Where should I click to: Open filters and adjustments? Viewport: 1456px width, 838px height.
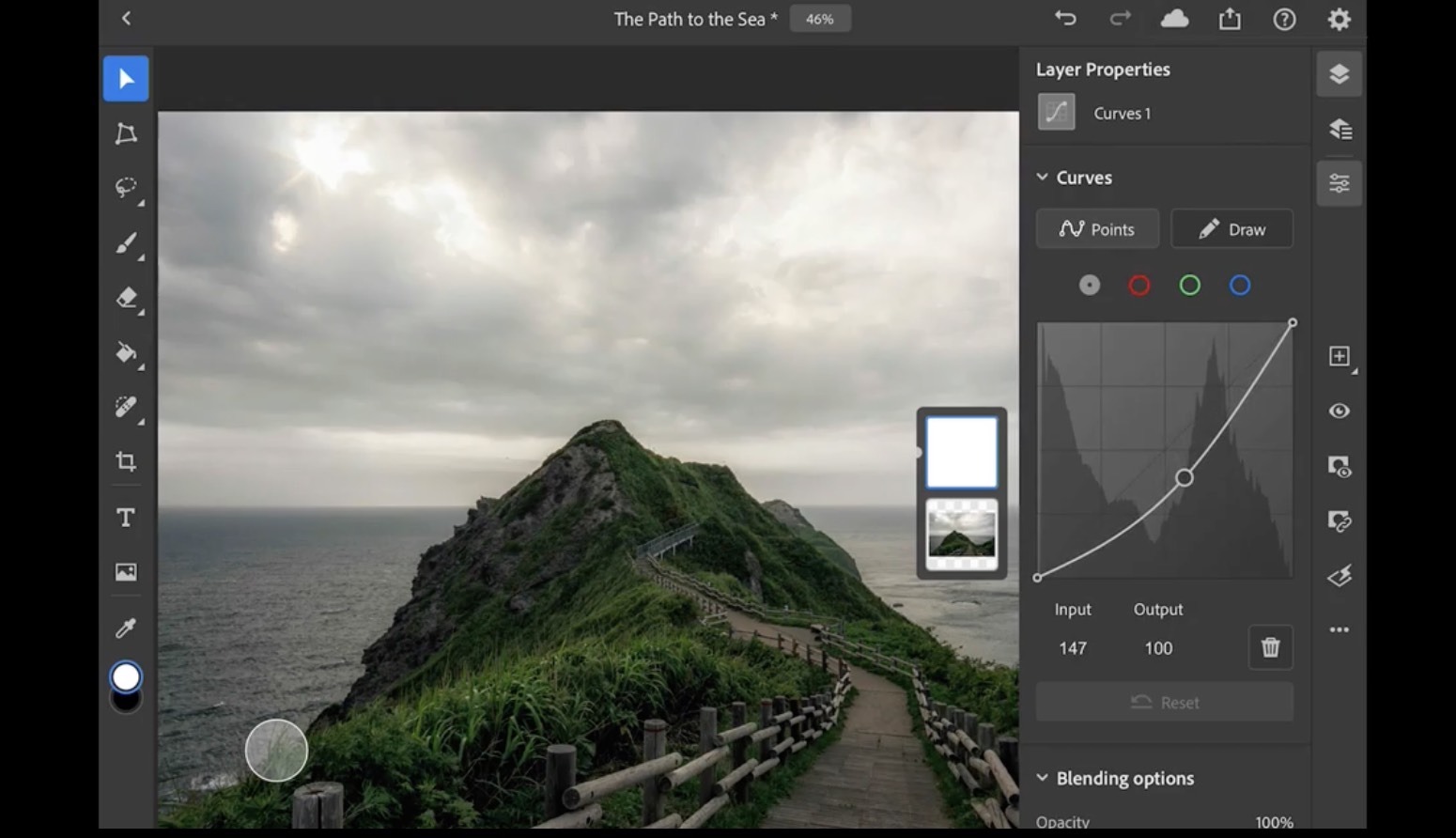point(1340,575)
